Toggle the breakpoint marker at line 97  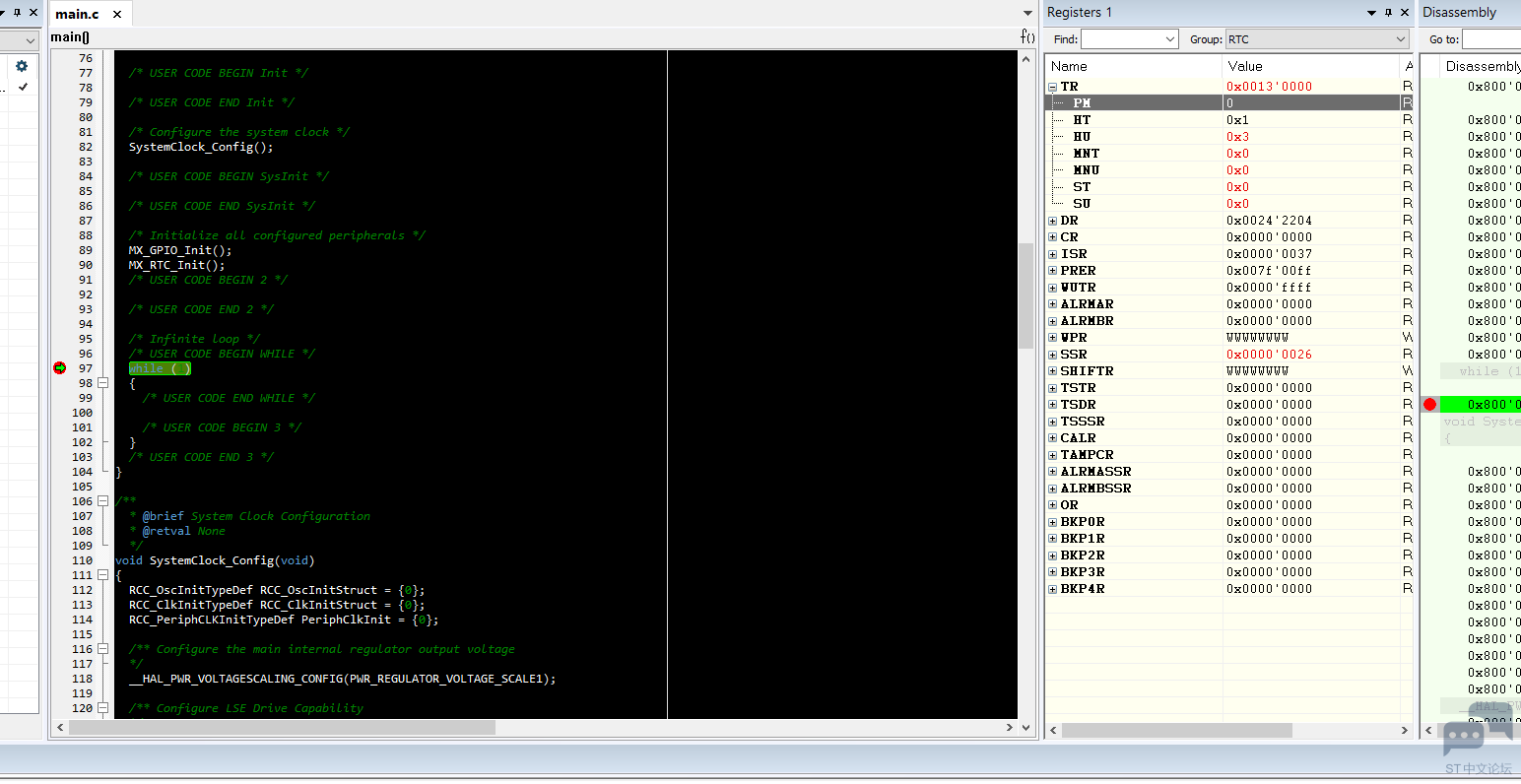click(59, 368)
